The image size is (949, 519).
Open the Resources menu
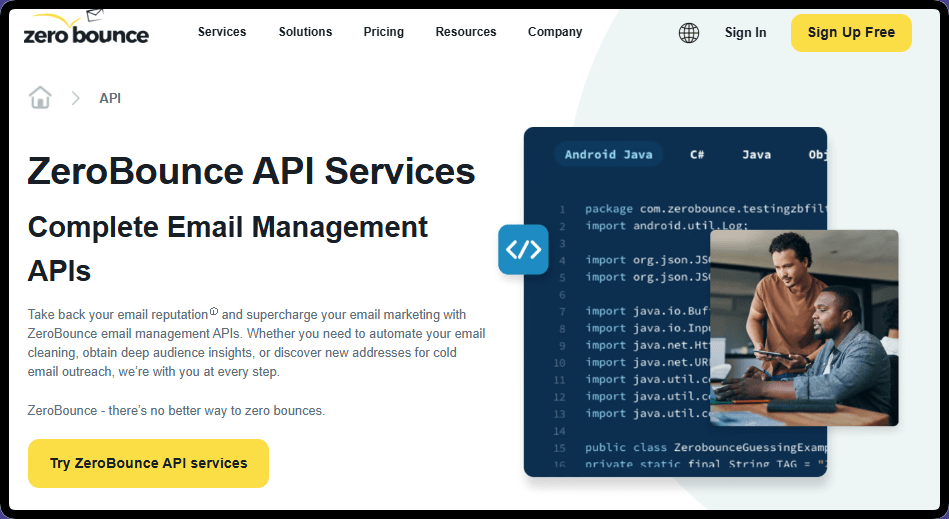tap(466, 32)
